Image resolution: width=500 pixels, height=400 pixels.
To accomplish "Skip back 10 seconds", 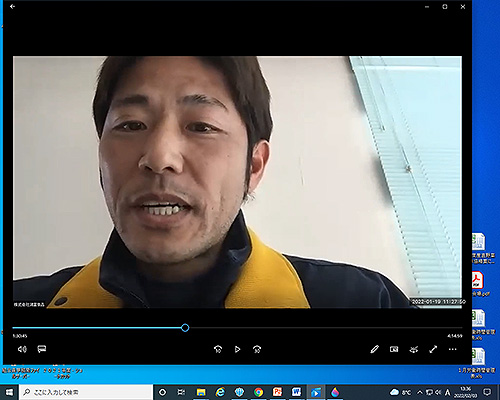I will coord(218,349).
